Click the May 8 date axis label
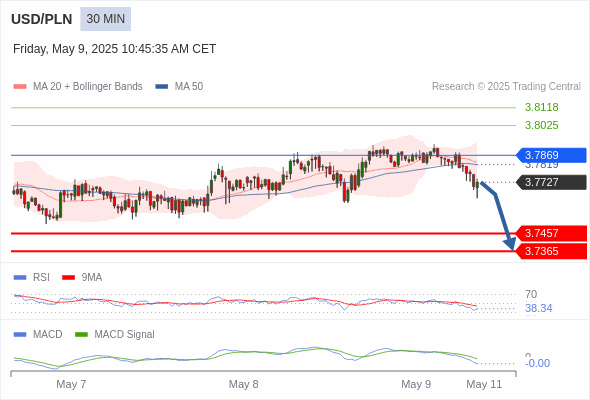Image resolution: width=590 pixels, height=400 pixels. click(243, 384)
